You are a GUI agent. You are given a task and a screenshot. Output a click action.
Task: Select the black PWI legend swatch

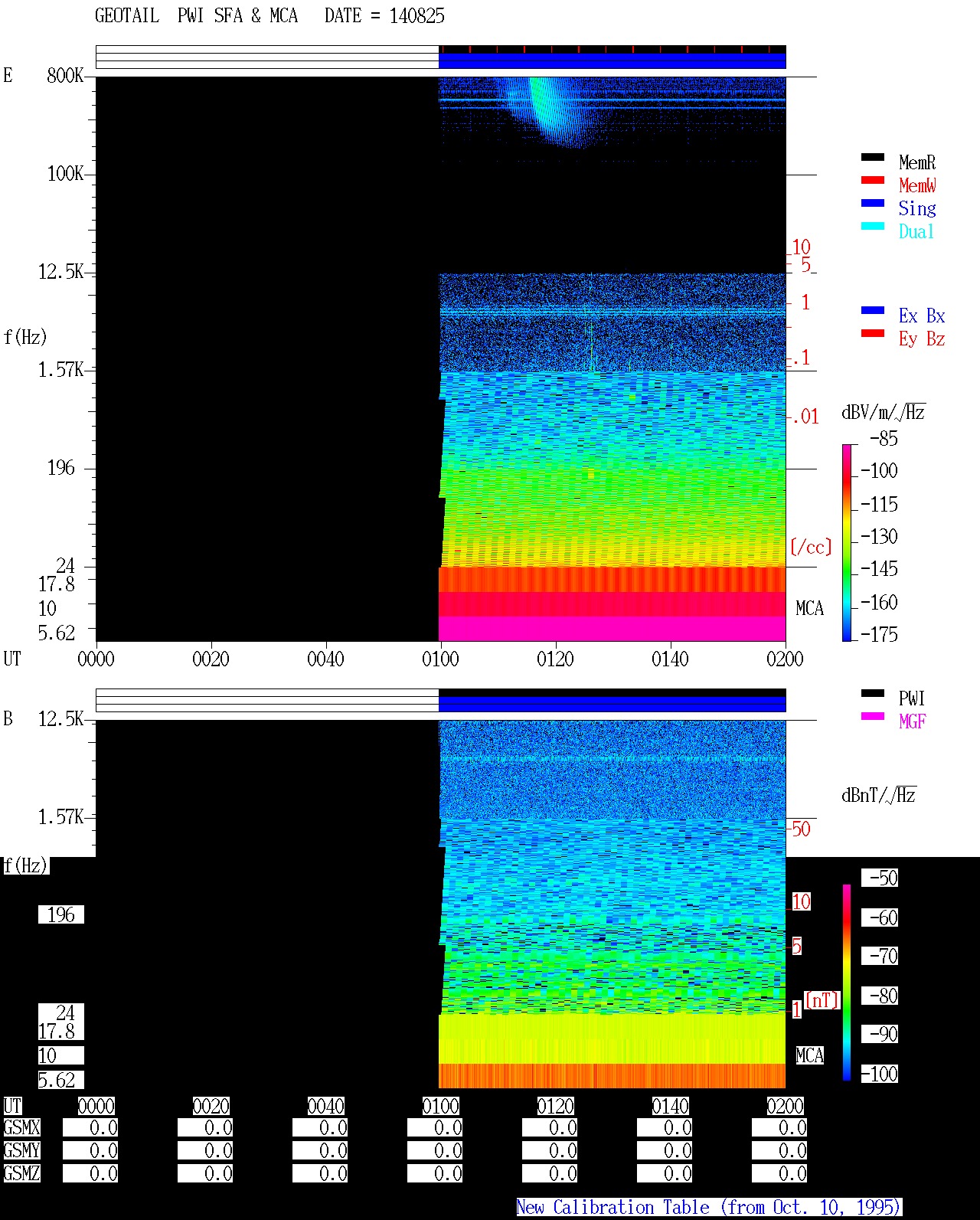tap(873, 693)
